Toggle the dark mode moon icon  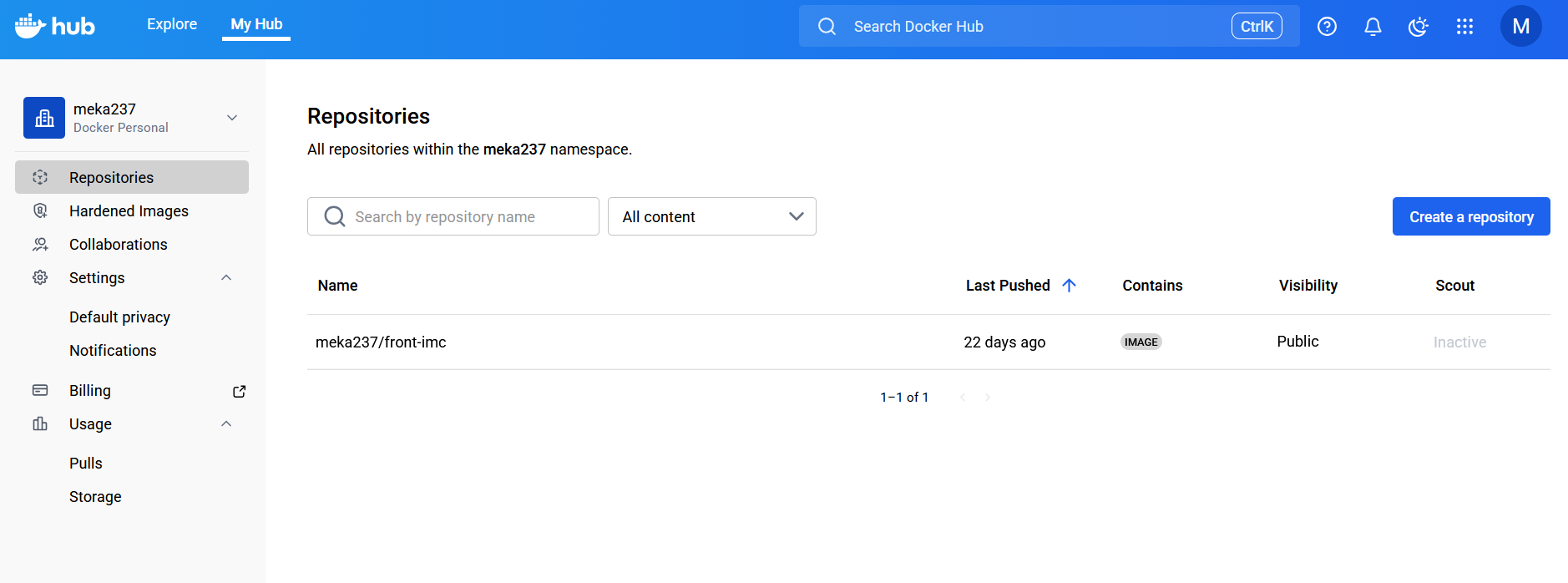[x=1419, y=27]
